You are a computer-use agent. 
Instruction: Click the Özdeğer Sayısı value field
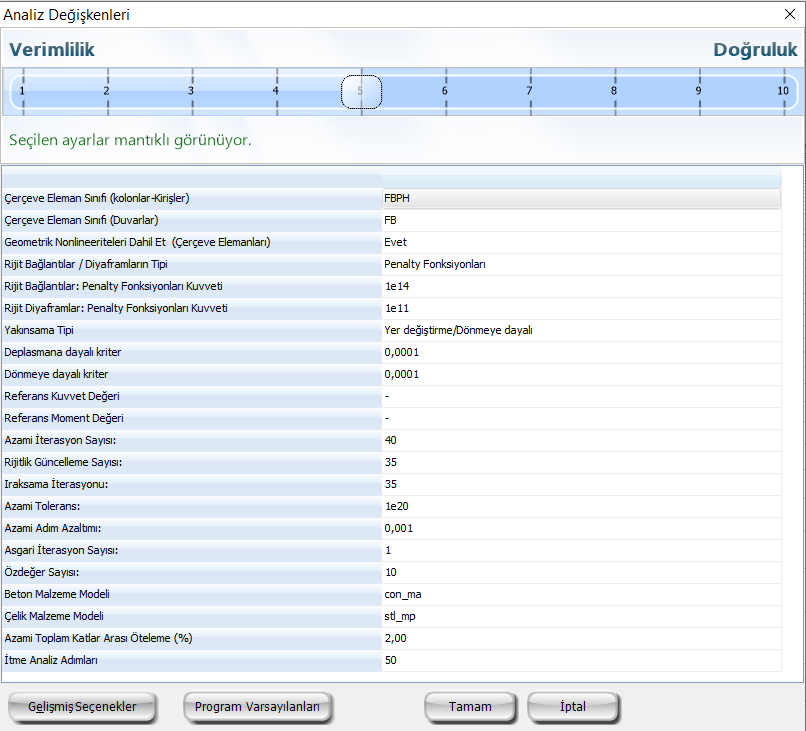pos(580,572)
